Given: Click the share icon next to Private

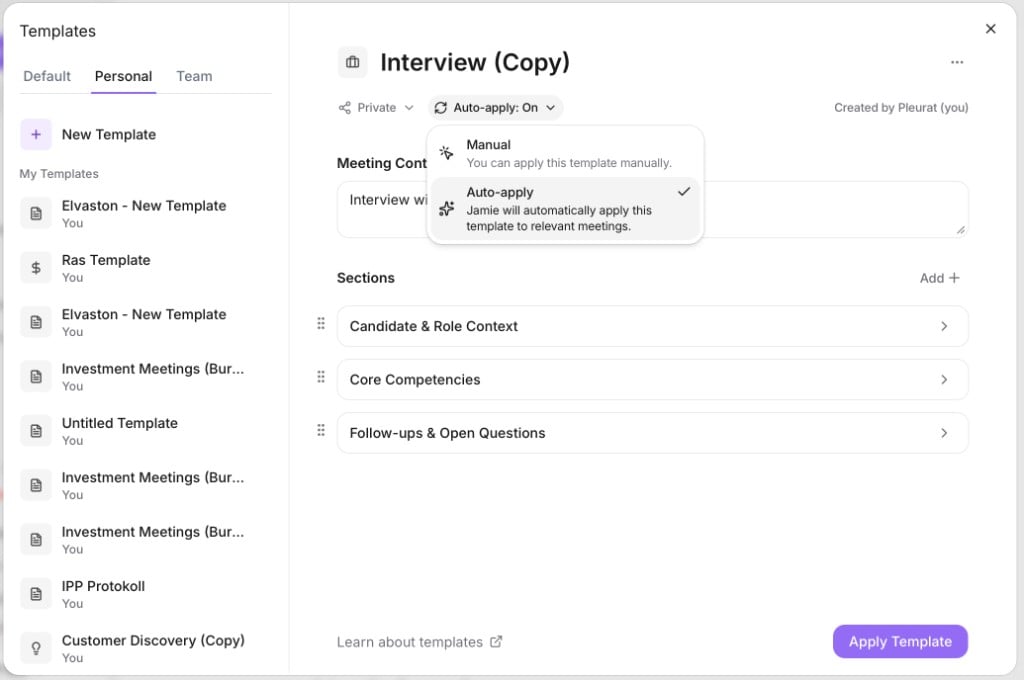Looking at the screenshot, I should pyautogui.click(x=345, y=108).
